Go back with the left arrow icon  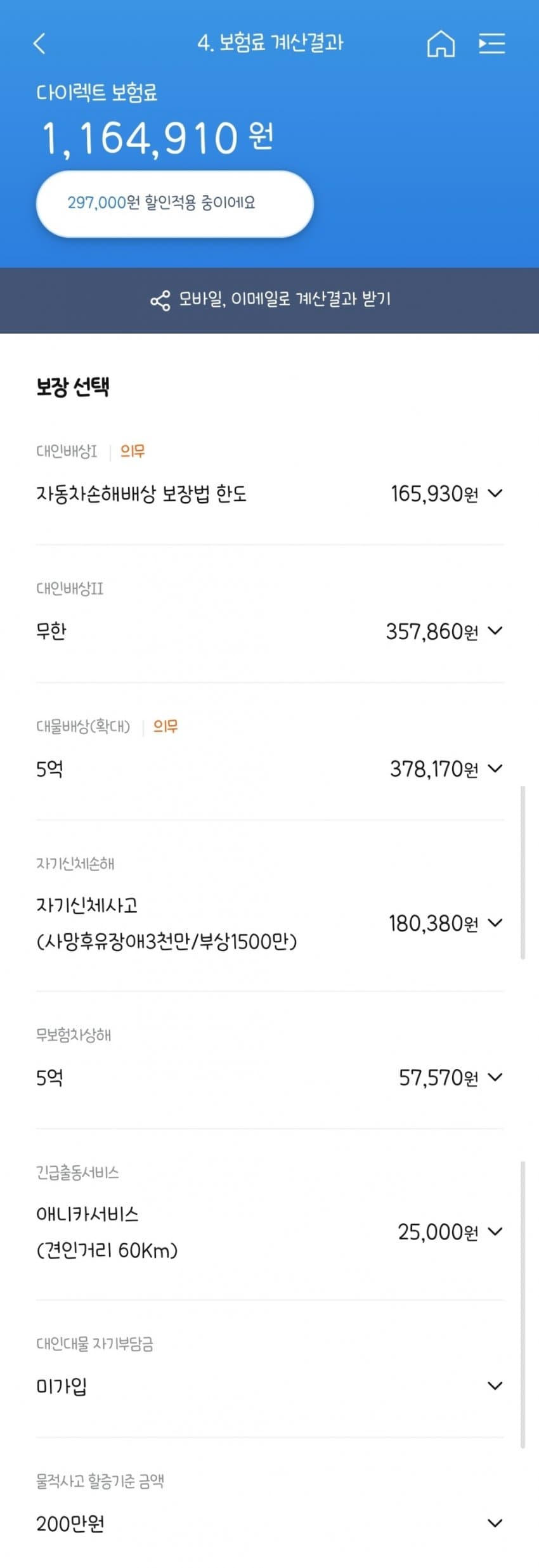click(x=39, y=43)
